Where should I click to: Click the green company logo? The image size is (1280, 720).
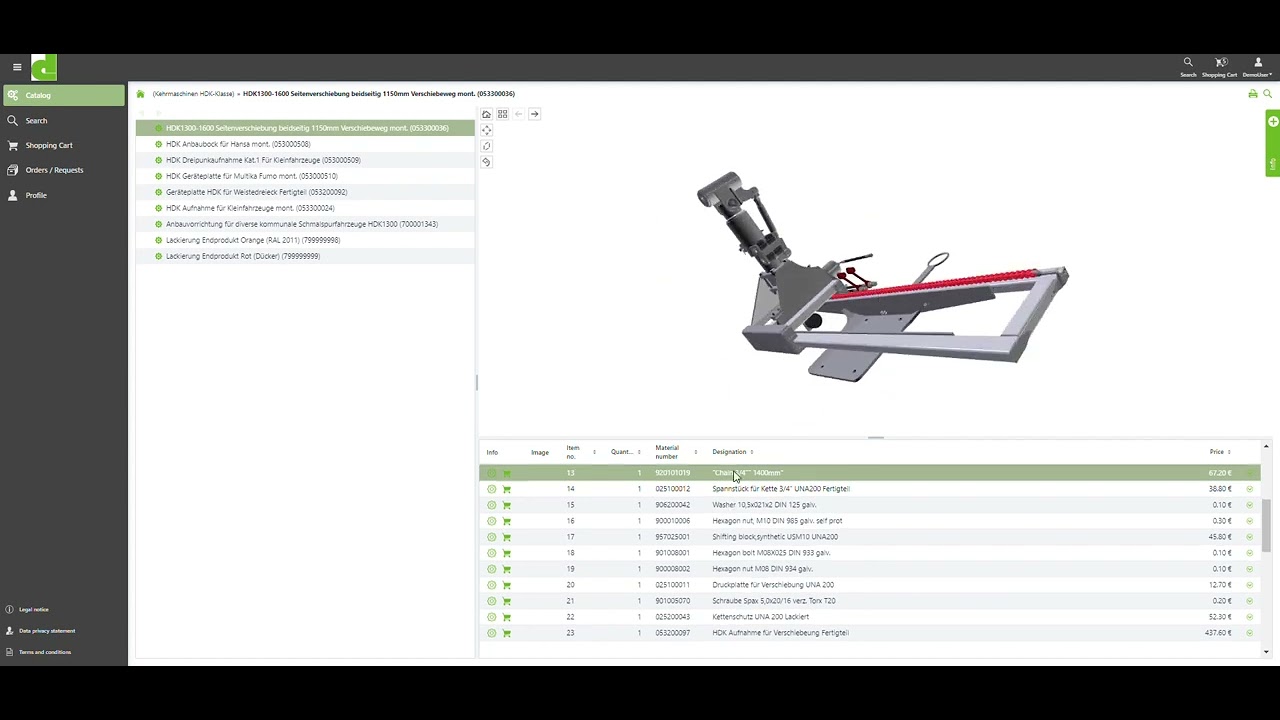[44, 67]
